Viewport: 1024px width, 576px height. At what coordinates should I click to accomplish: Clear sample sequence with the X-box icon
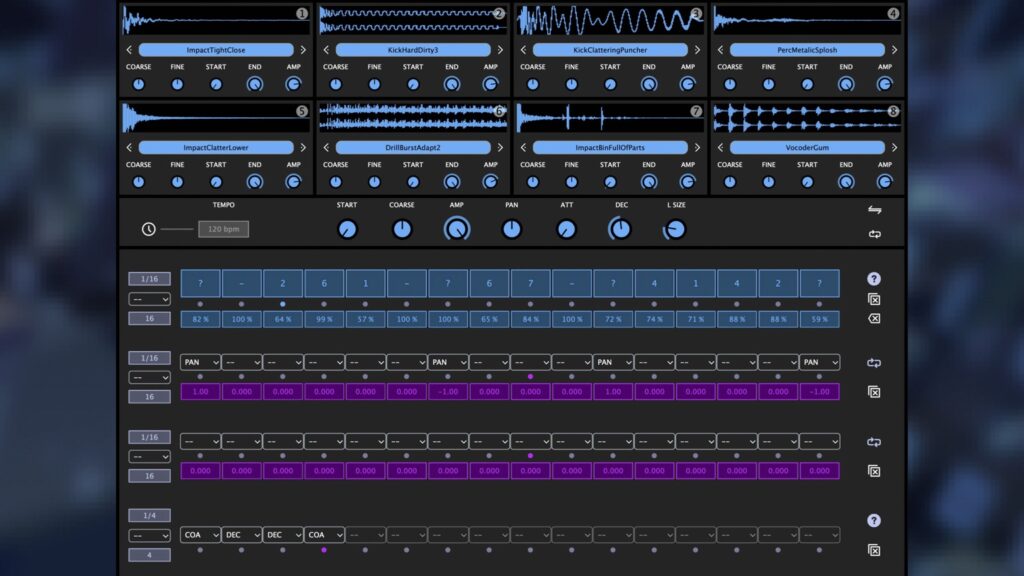coord(874,319)
